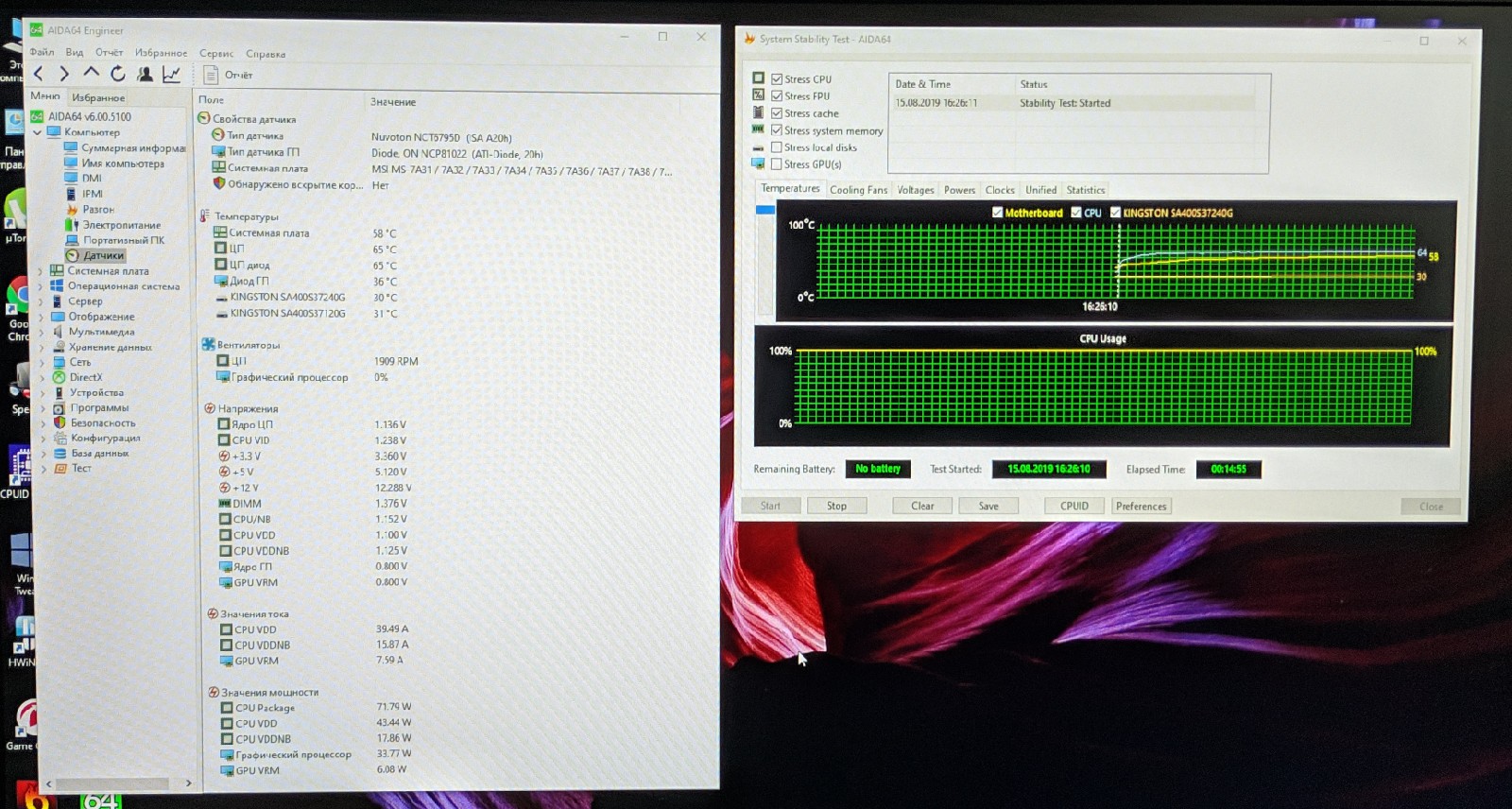Switch to the Unified tab
The image size is (1512, 809).
coord(1041,190)
